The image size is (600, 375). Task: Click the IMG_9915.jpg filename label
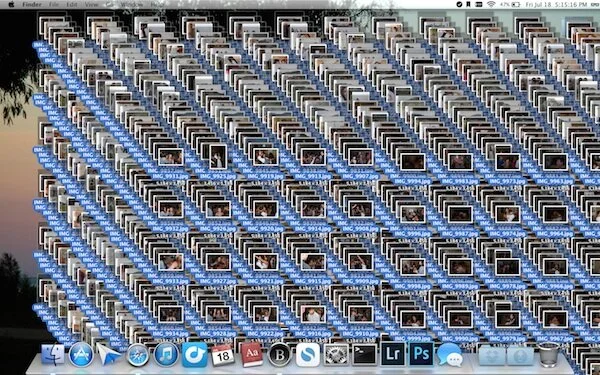(x=313, y=281)
